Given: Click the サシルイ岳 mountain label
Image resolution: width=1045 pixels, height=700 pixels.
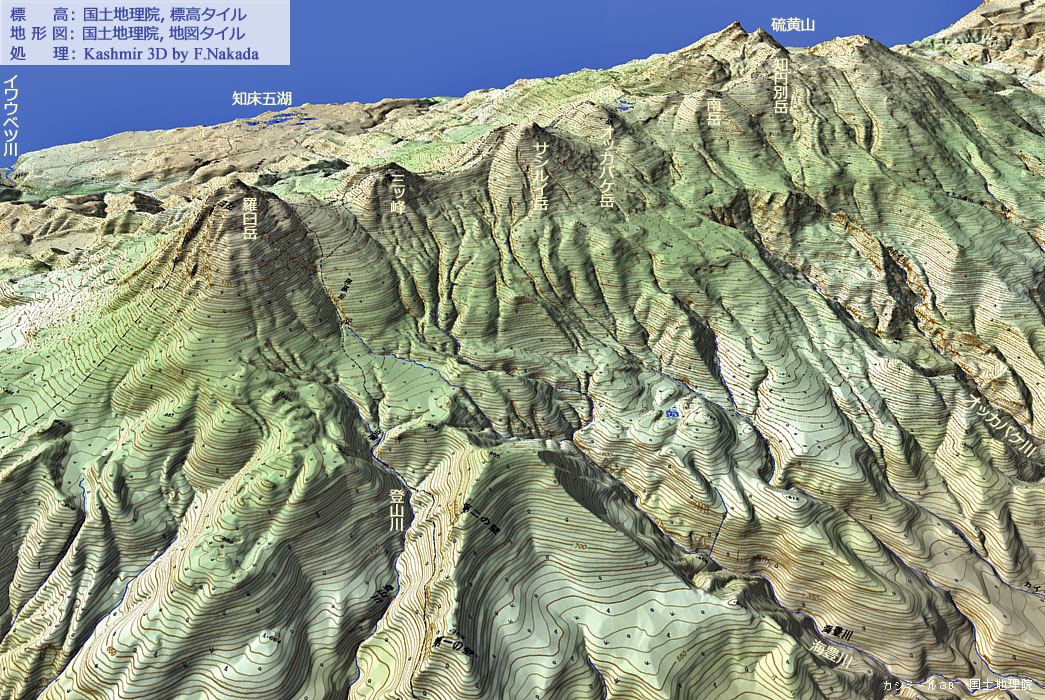Looking at the screenshot, I should 540,175.
